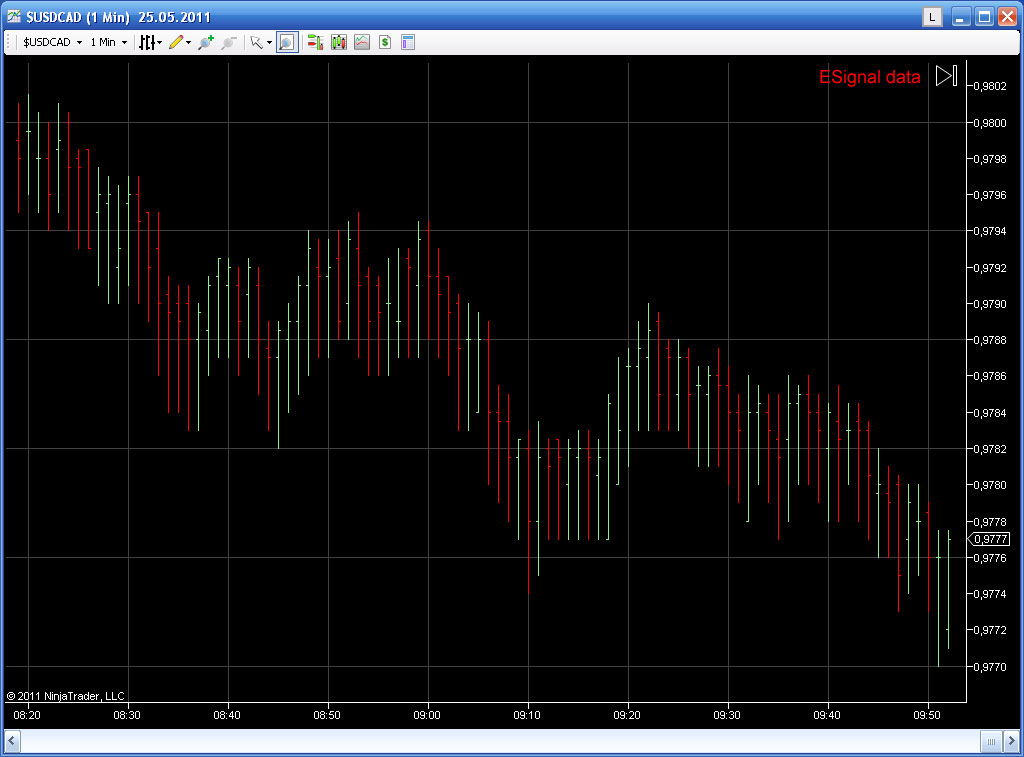Open the $USDCAD instrument dropdown

coord(53,42)
